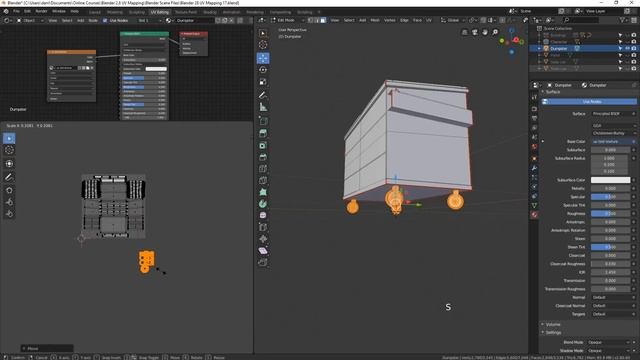640x360 pixels.
Task: Adjust the Roughness slider
Action: tap(611, 213)
